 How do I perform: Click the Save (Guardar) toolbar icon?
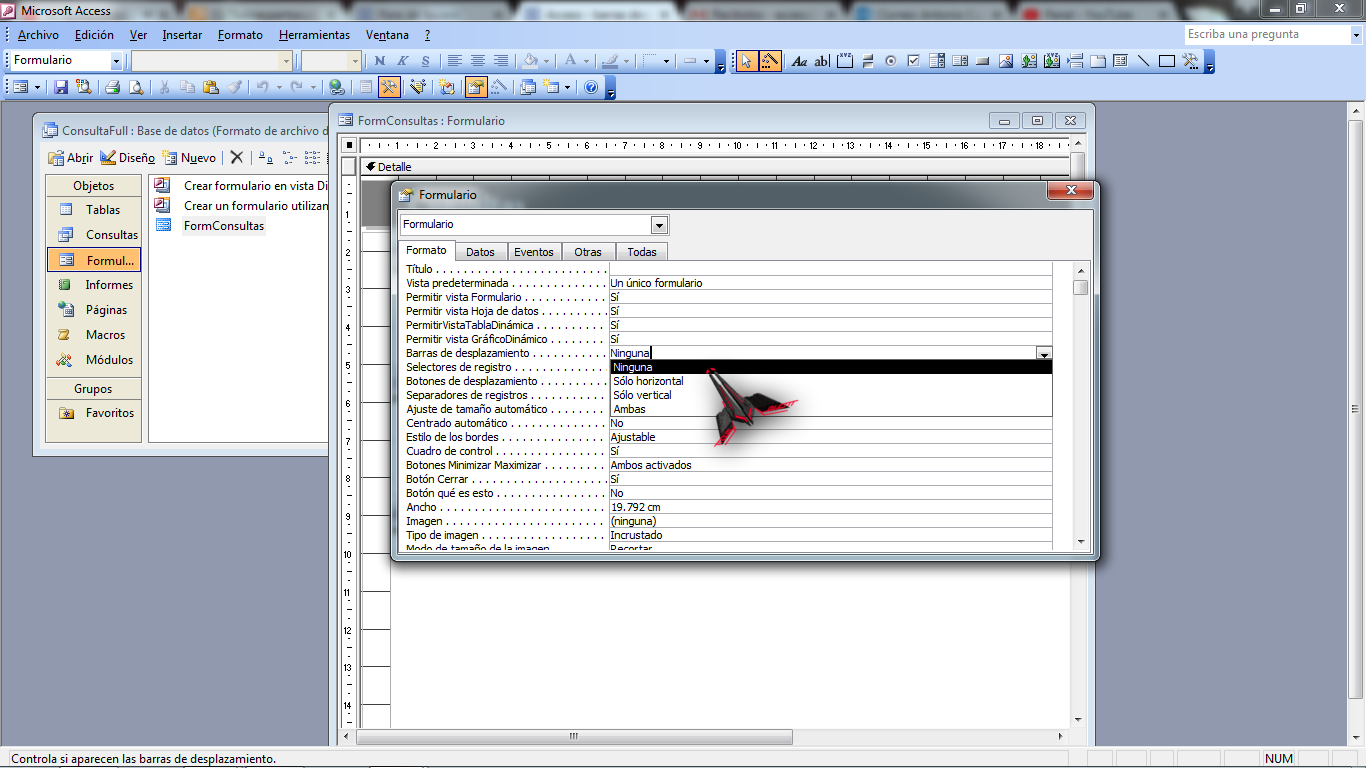pyautogui.click(x=61, y=87)
